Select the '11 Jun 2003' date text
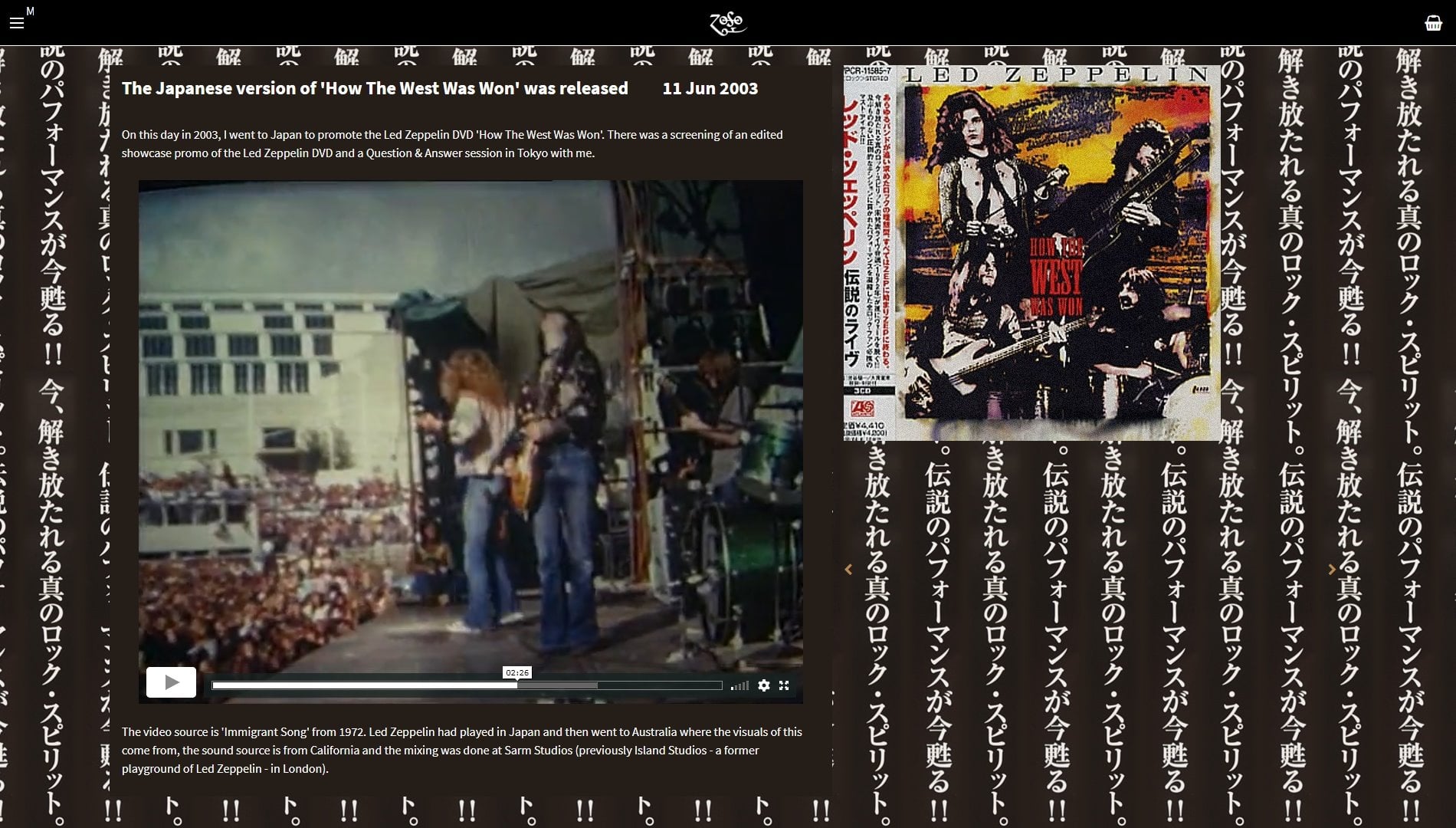Viewport: 1456px width, 828px height. (710, 88)
